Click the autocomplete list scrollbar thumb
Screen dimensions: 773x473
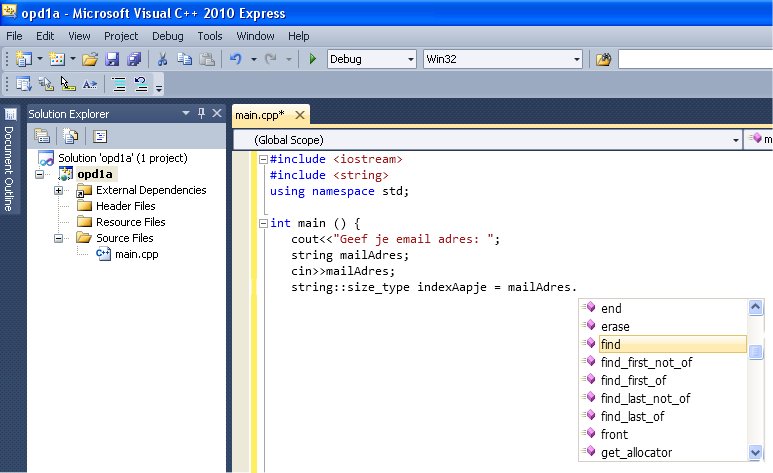tap(757, 351)
